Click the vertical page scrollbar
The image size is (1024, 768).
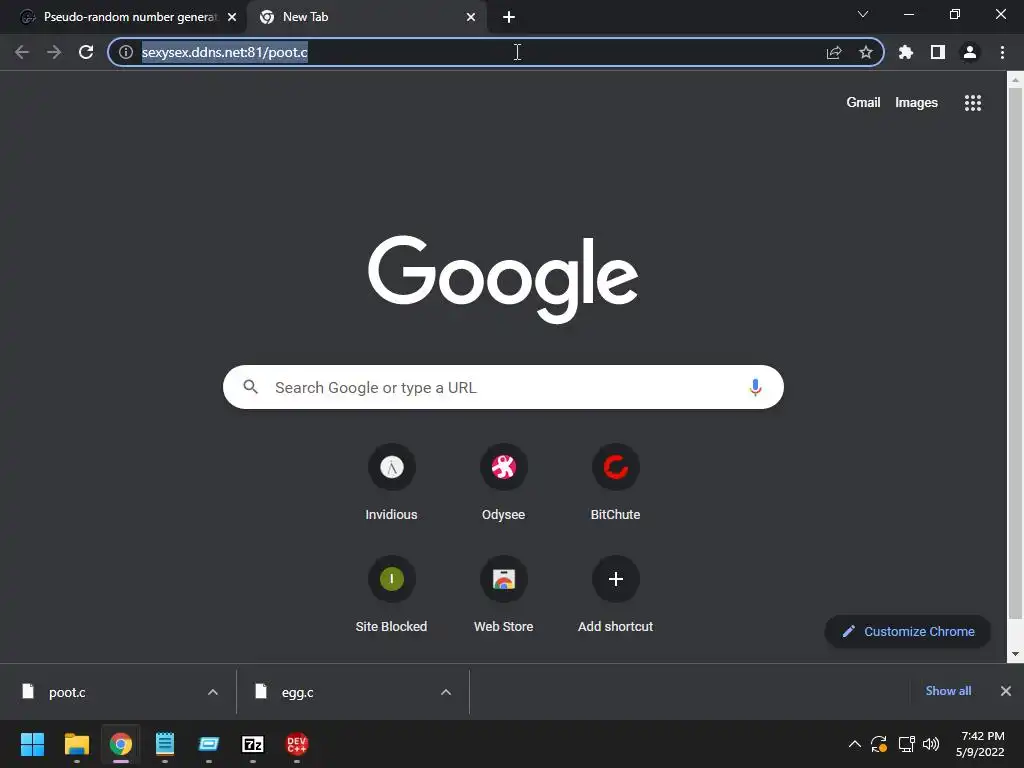(x=1015, y=353)
